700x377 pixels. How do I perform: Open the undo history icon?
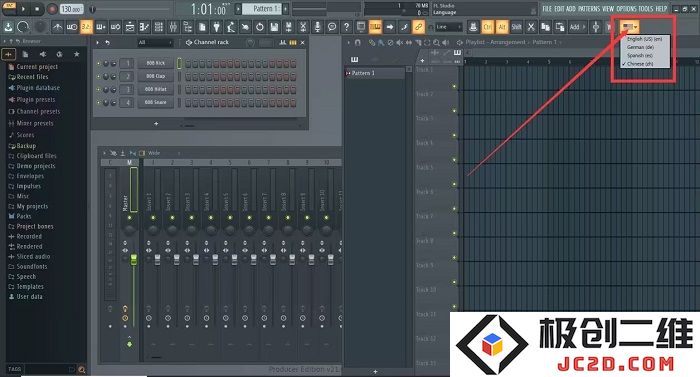coord(259,27)
